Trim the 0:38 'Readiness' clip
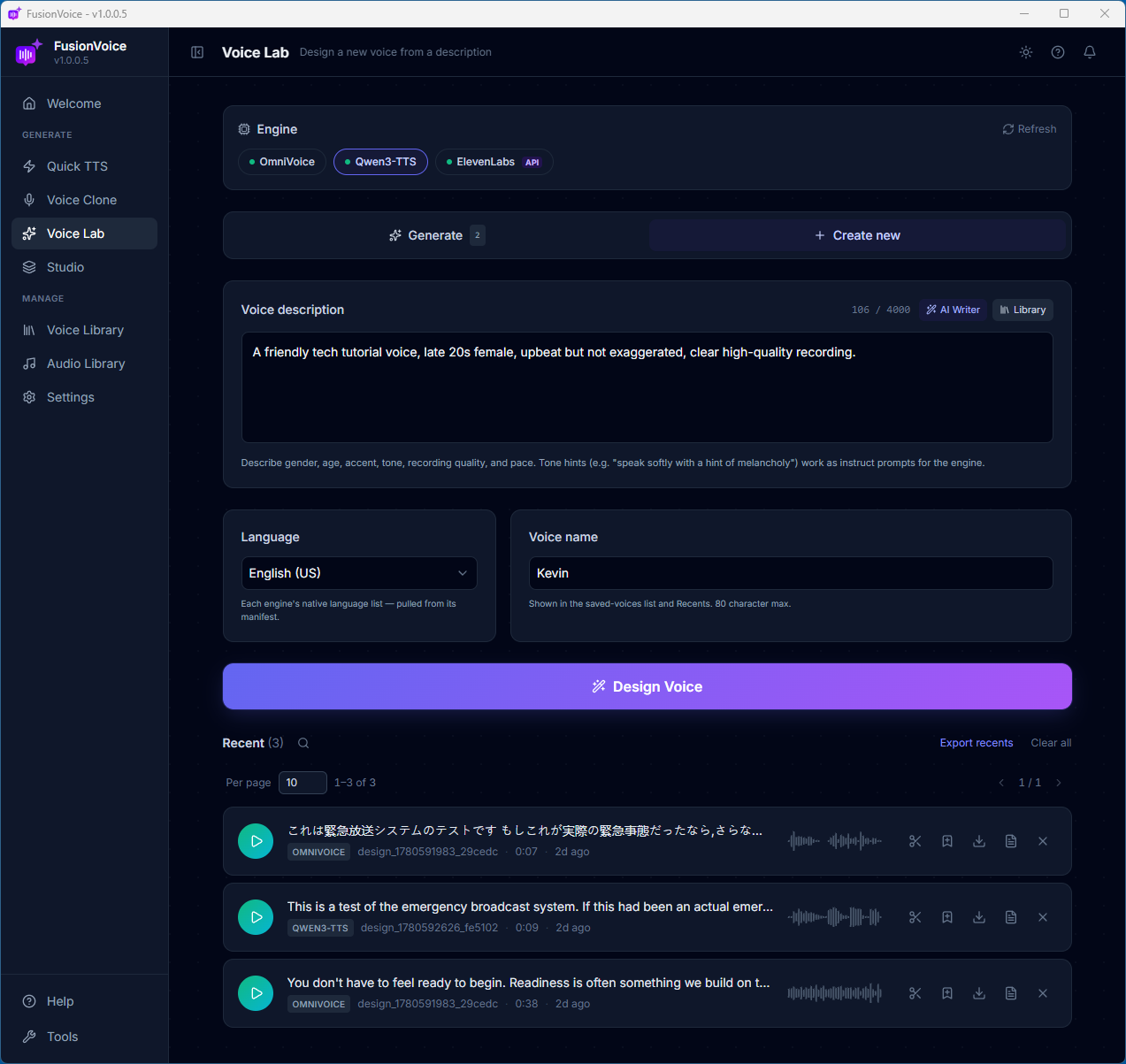 (x=915, y=993)
